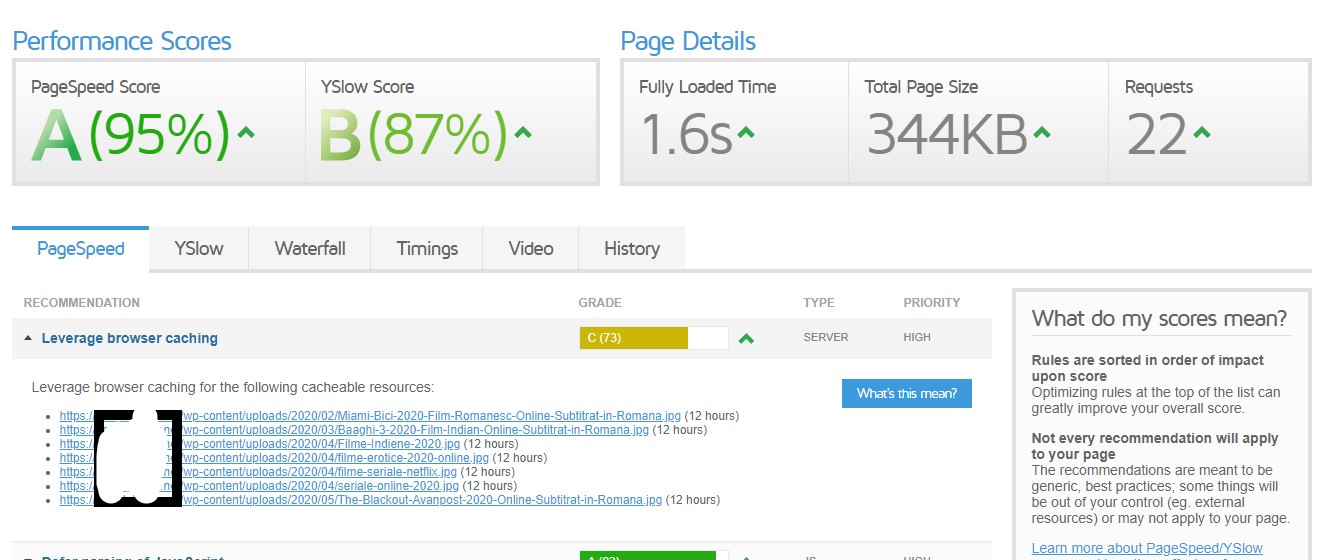Switch to the PageSpeed tab
1328x560 pixels.
point(81,249)
